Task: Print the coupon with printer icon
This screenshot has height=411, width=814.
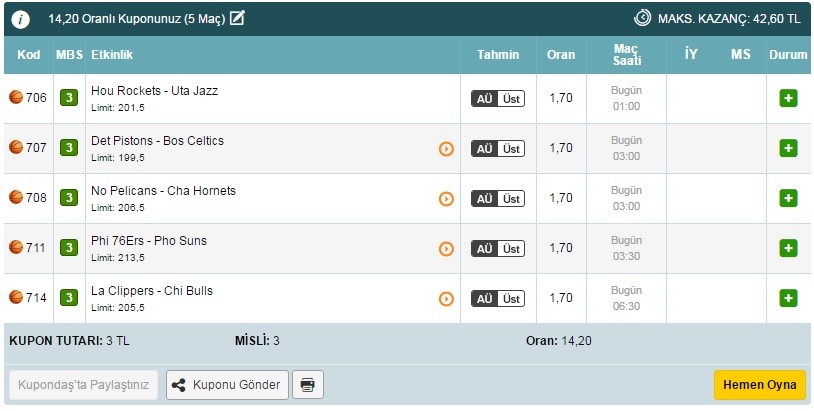Action: tap(308, 385)
